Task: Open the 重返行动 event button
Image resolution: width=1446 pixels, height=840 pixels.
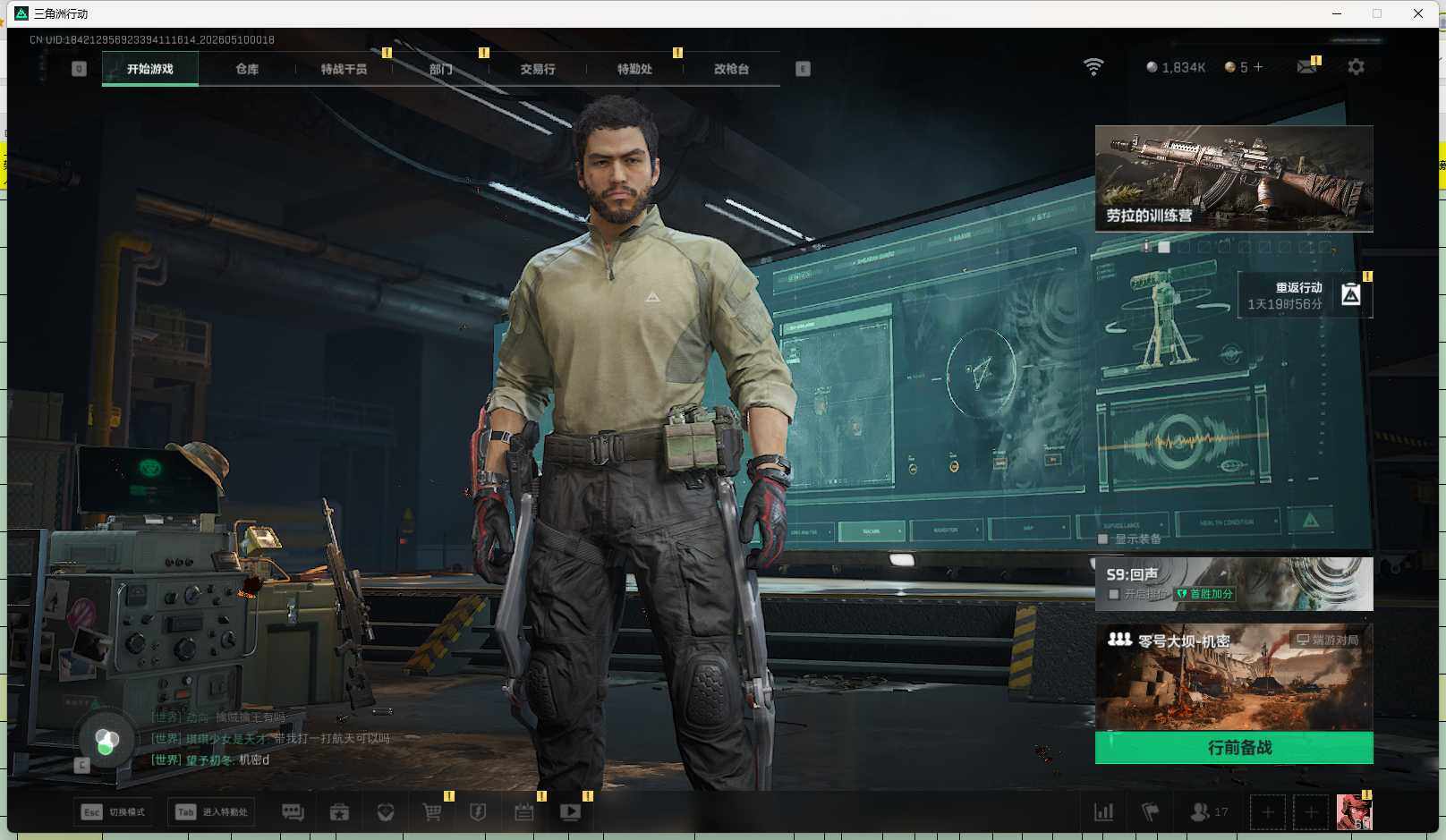Action: tap(1305, 295)
